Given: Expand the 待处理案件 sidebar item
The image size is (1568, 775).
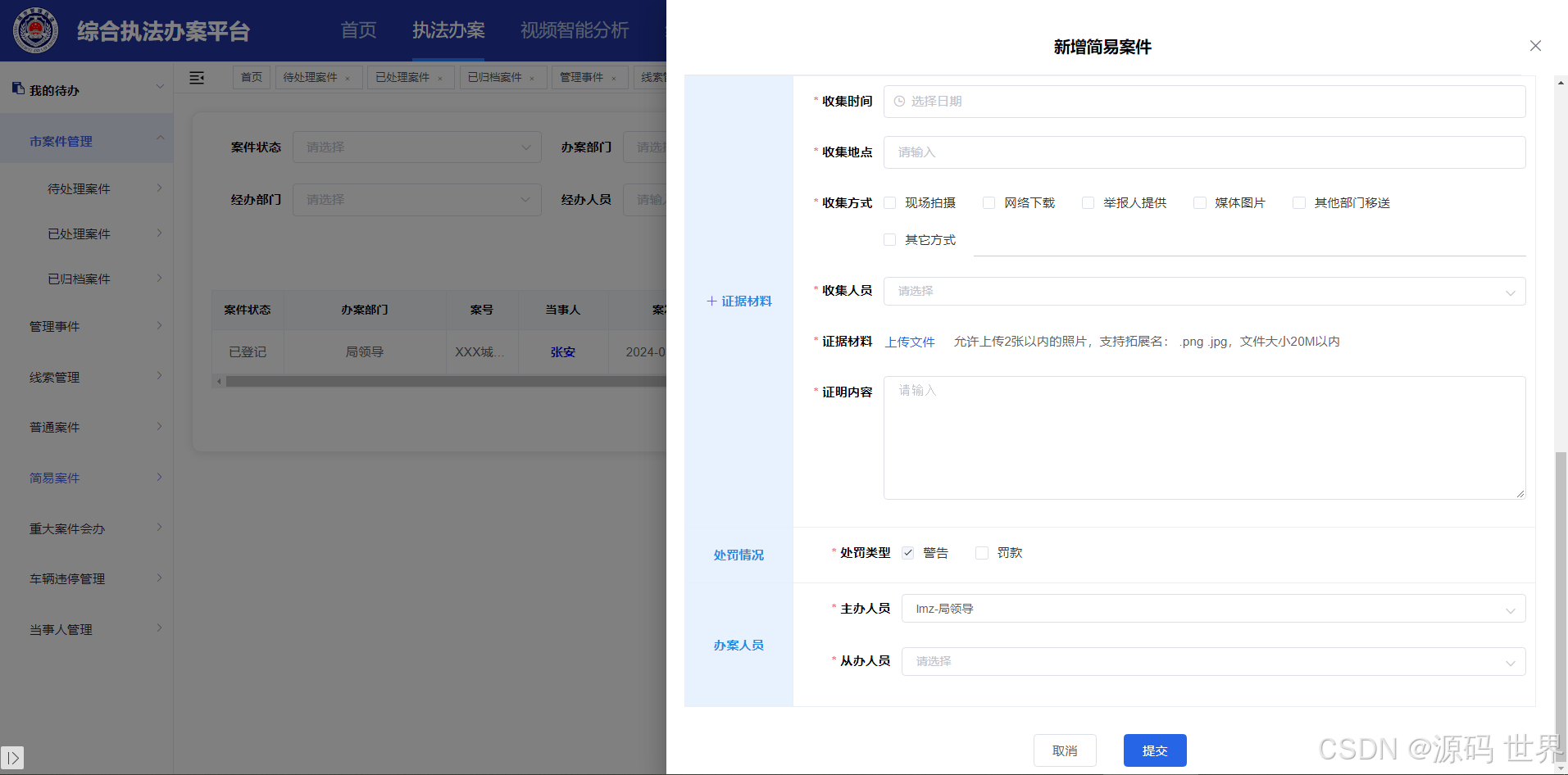Looking at the screenshot, I should 159,188.
